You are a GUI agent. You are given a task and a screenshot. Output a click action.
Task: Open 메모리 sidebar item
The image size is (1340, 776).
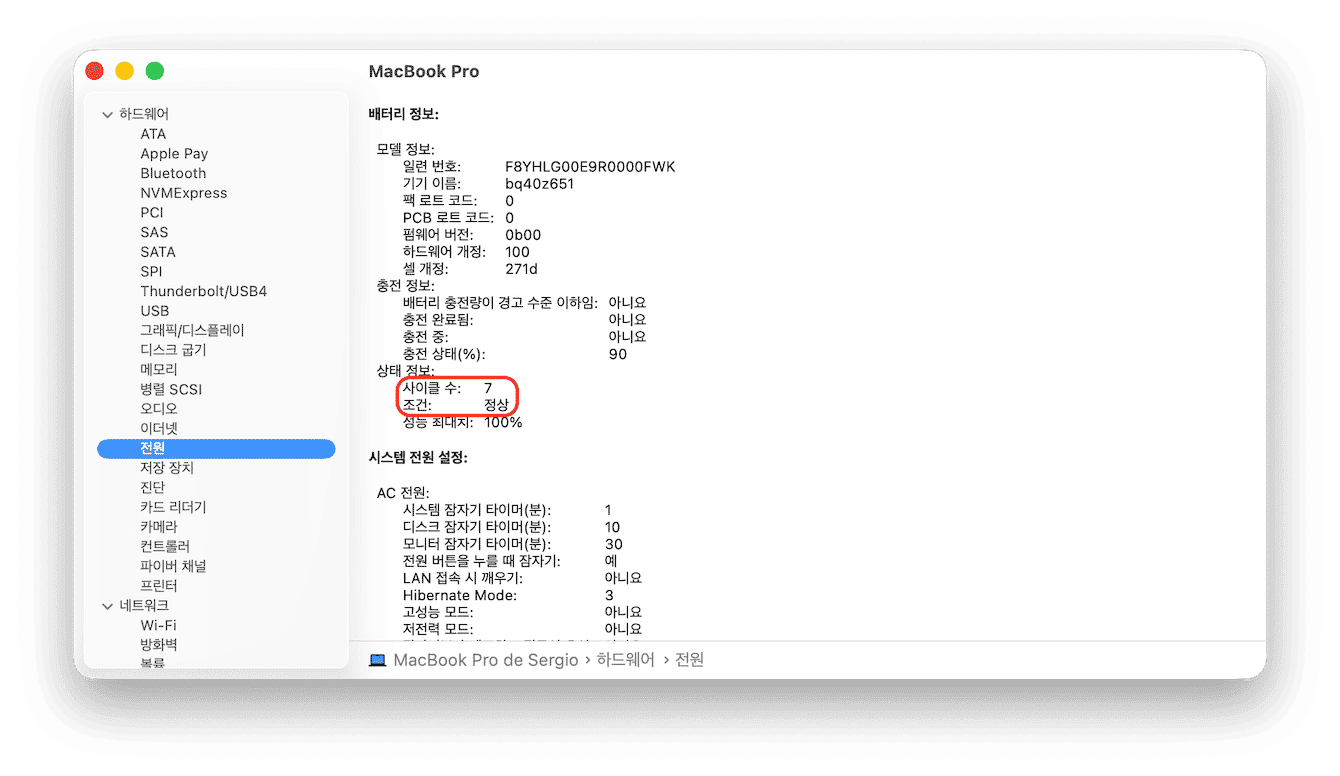coord(159,370)
